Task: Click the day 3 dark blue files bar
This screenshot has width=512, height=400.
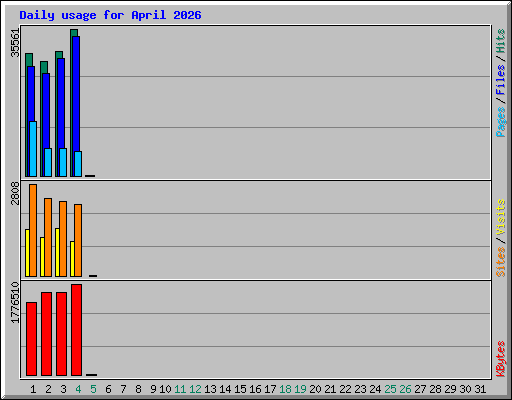Action: coord(61,103)
